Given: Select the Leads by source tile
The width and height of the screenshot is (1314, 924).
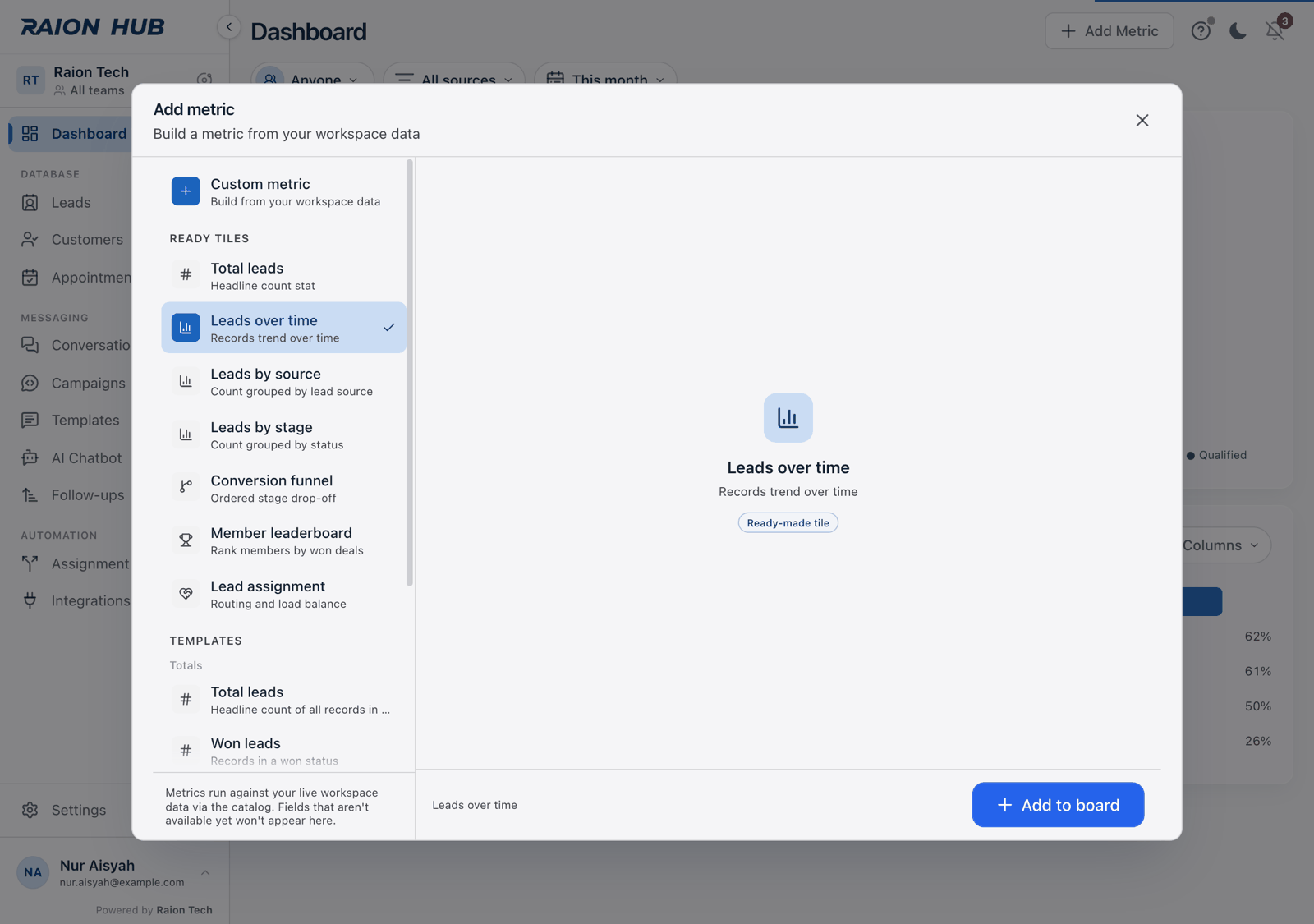Looking at the screenshot, I should click(284, 382).
